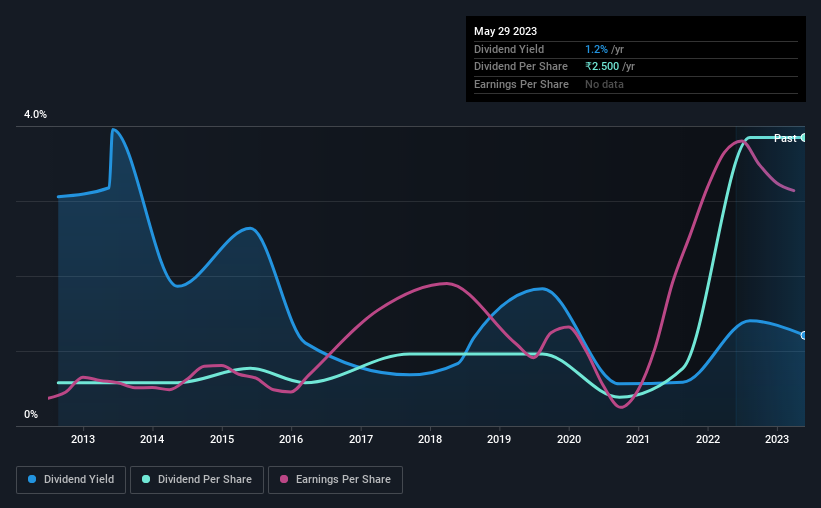Click the May 29 2023 tooltip date
This screenshot has height=508, width=821.
(505, 31)
